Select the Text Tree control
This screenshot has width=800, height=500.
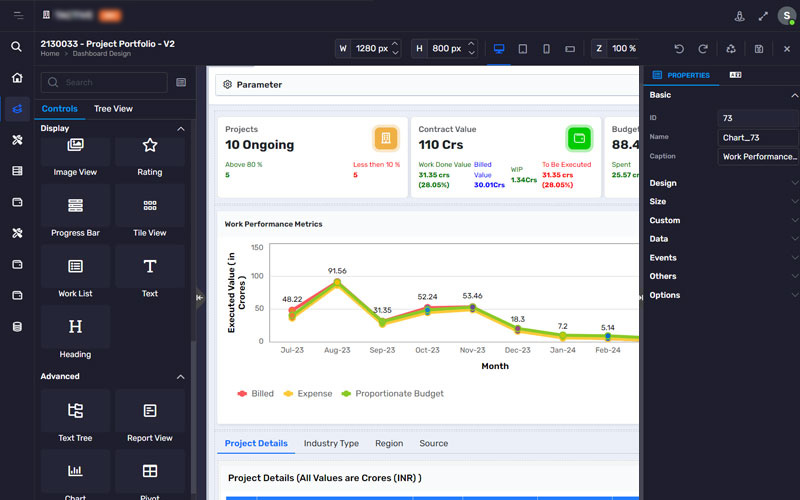pos(75,416)
